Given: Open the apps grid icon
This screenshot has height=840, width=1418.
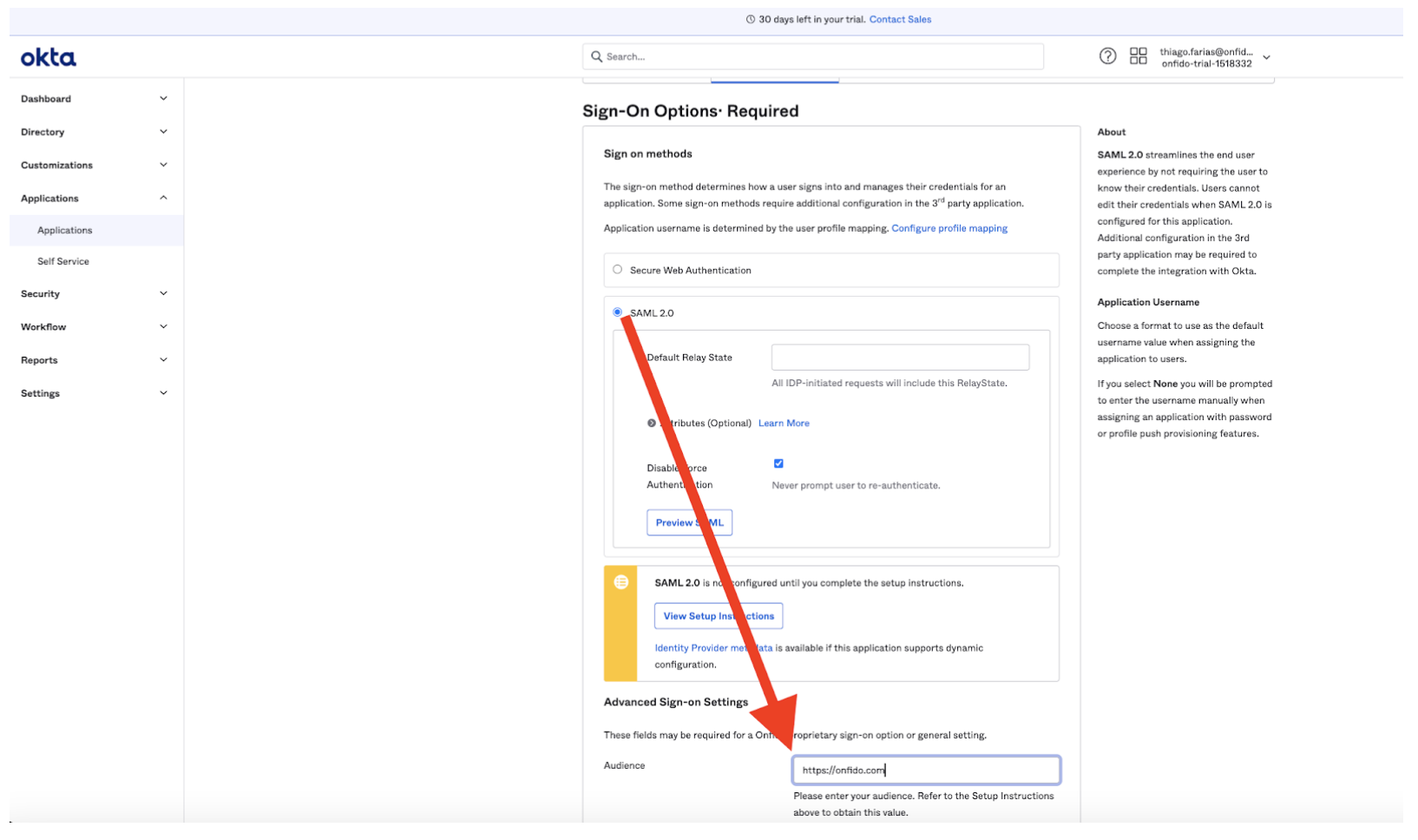Looking at the screenshot, I should coord(1138,56).
